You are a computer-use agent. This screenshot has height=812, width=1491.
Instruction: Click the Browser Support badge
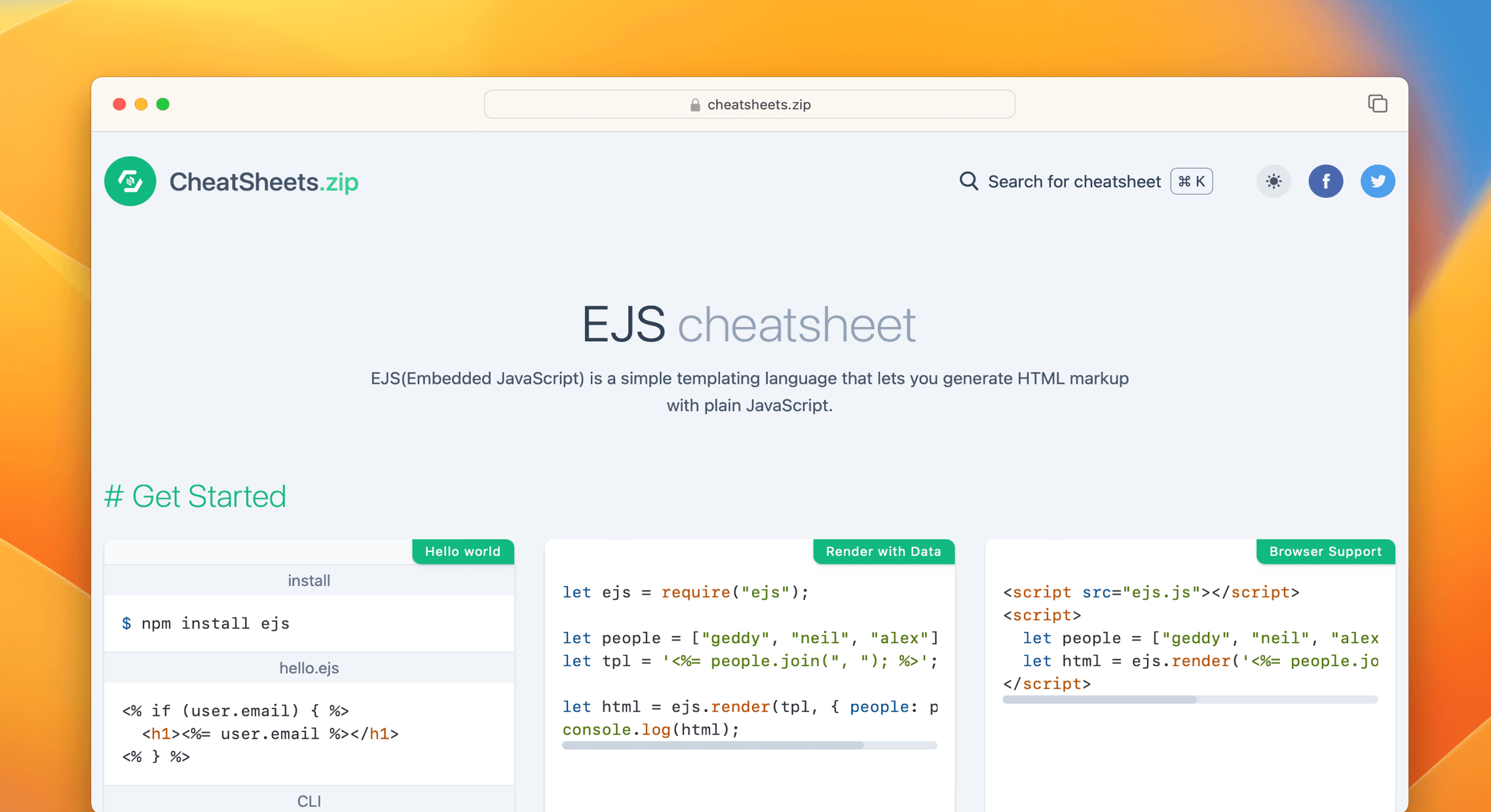click(x=1325, y=551)
